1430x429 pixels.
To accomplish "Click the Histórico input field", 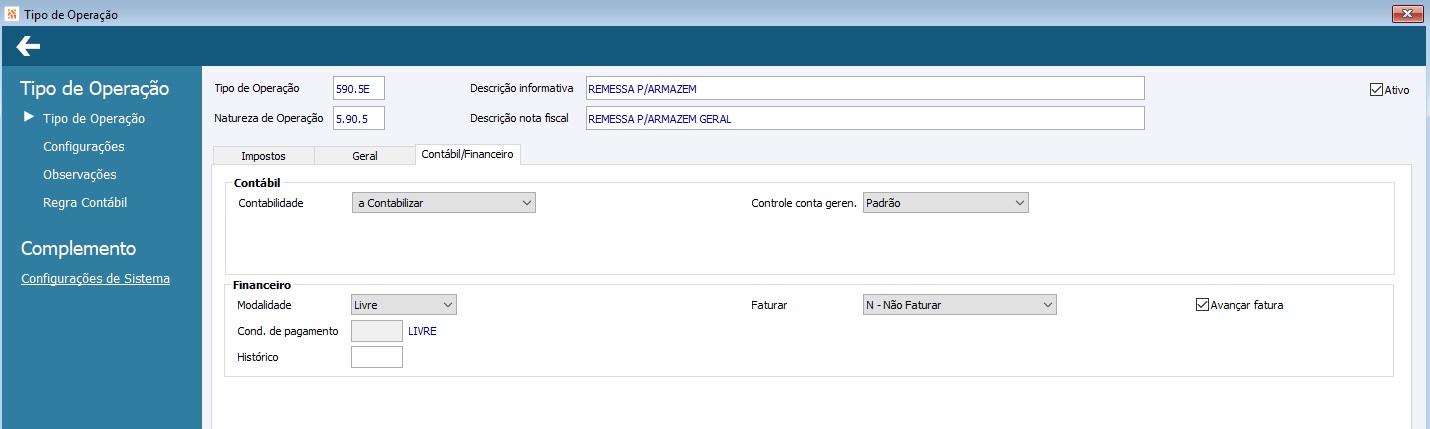I will [x=377, y=357].
